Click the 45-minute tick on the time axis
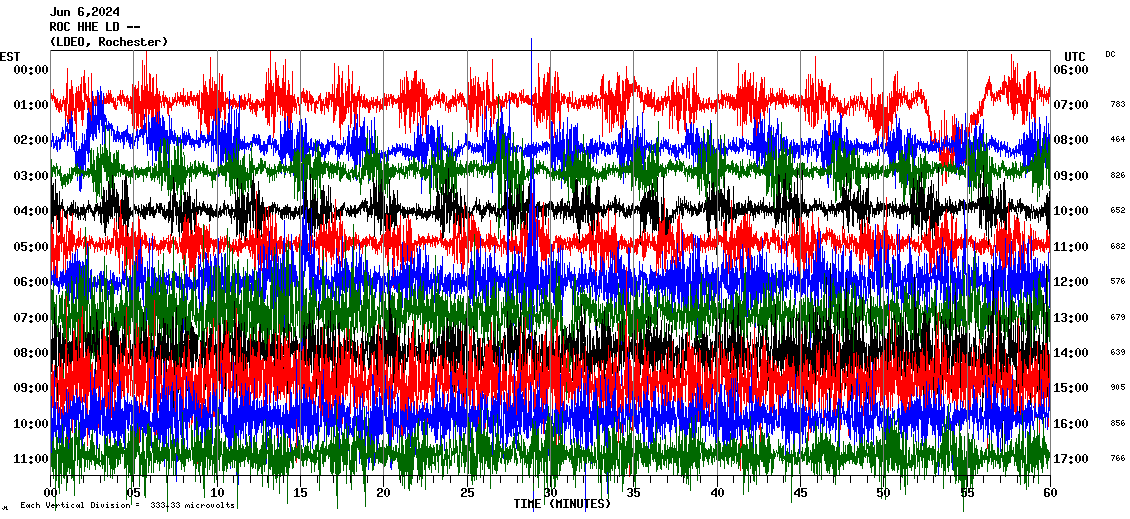The height and width of the screenshot is (519, 1130). click(x=800, y=493)
